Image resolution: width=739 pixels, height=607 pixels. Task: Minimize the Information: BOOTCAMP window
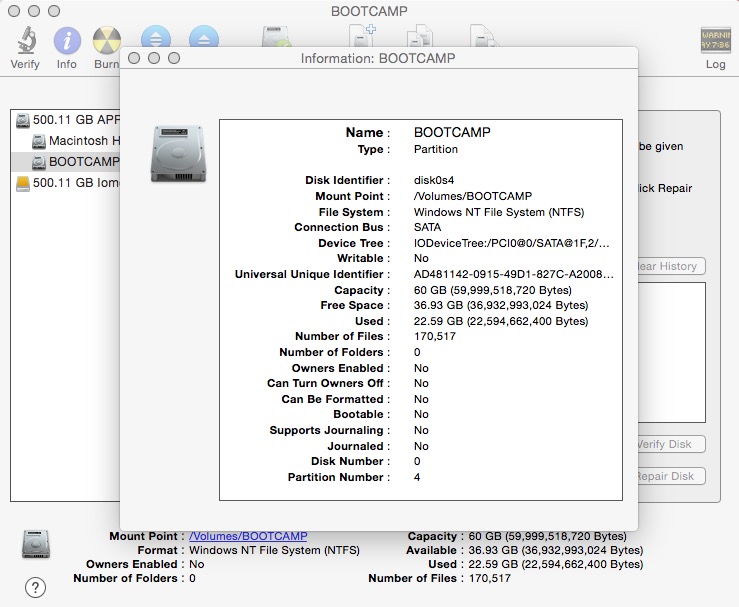[x=154, y=58]
